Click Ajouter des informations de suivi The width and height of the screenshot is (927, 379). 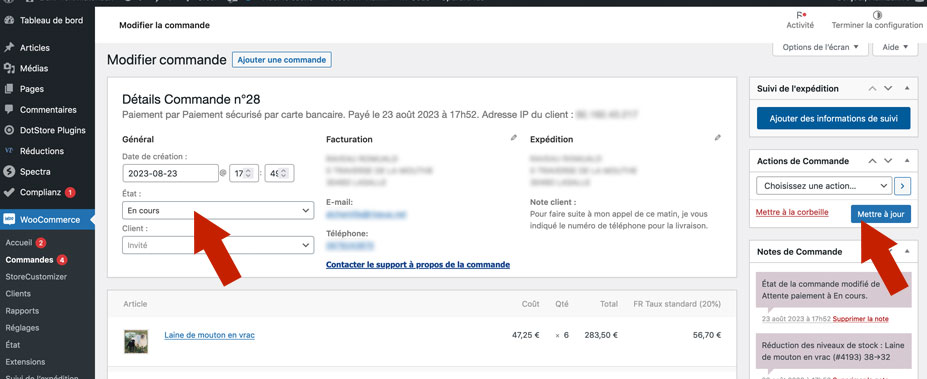834,119
